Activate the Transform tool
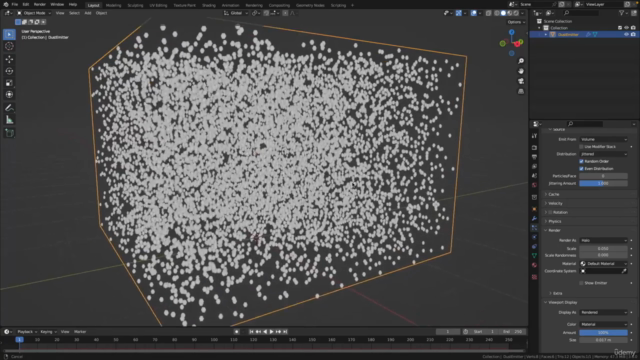The width and height of the screenshot is (640, 360). [9, 95]
